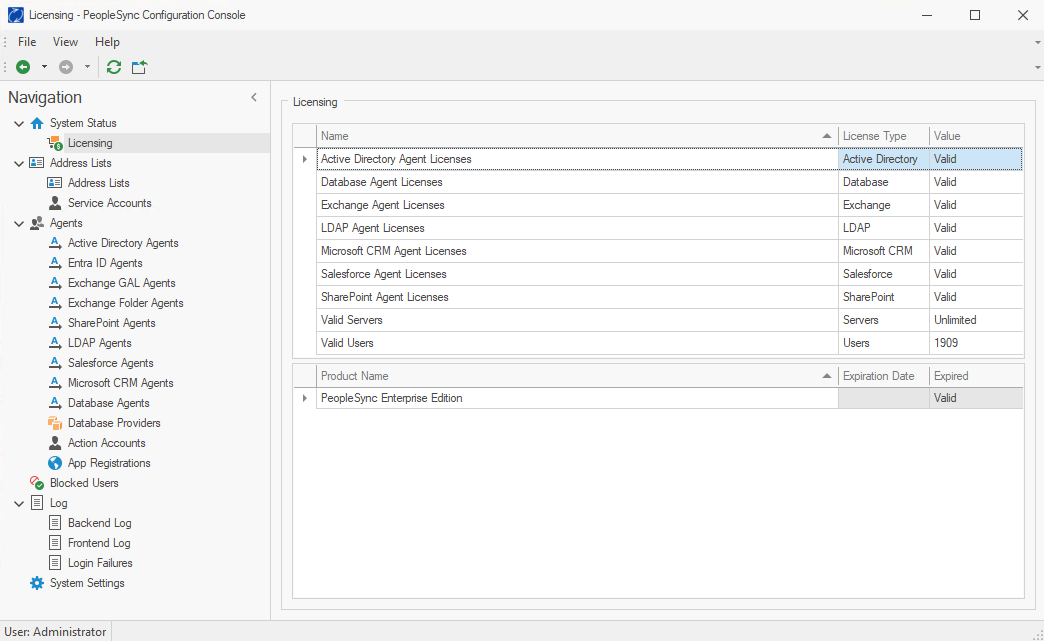This screenshot has height=641, width=1044.
Task: Click the Address Lists child item icon
Action: coord(55,183)
